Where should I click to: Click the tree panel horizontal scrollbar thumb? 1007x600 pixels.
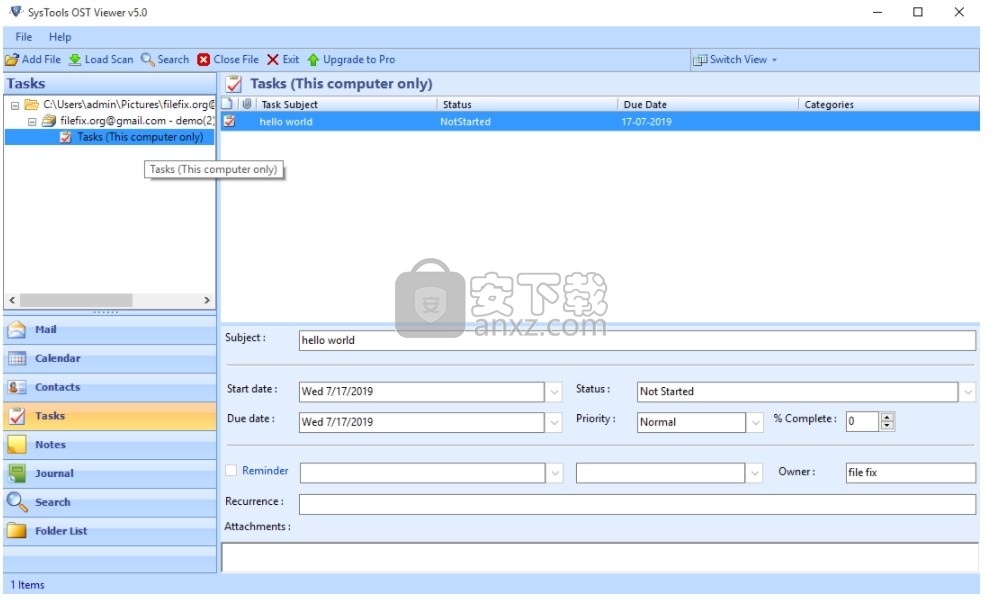click(x=76, y=301)
